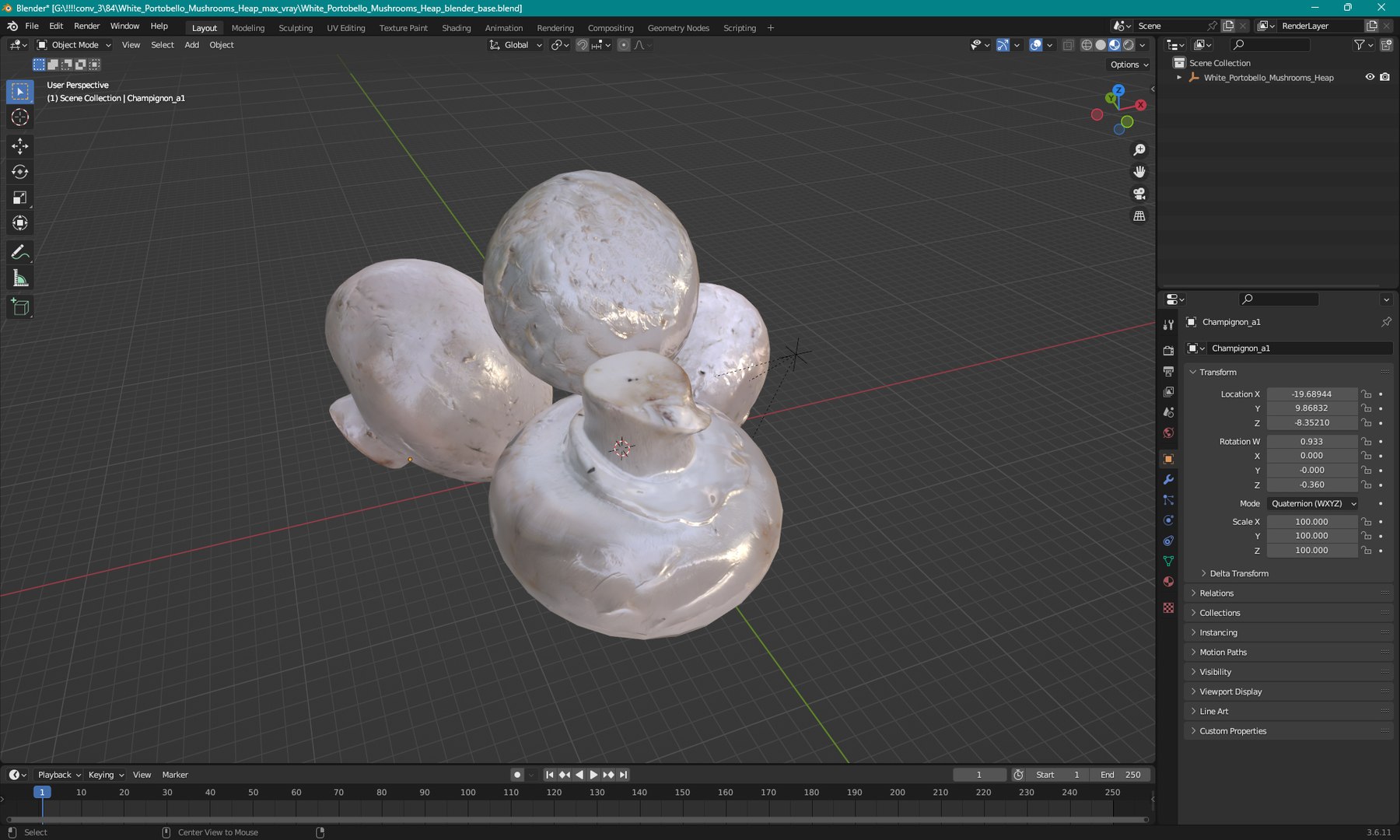
Task: Open the World properties tab
Action: (1168, 432)
